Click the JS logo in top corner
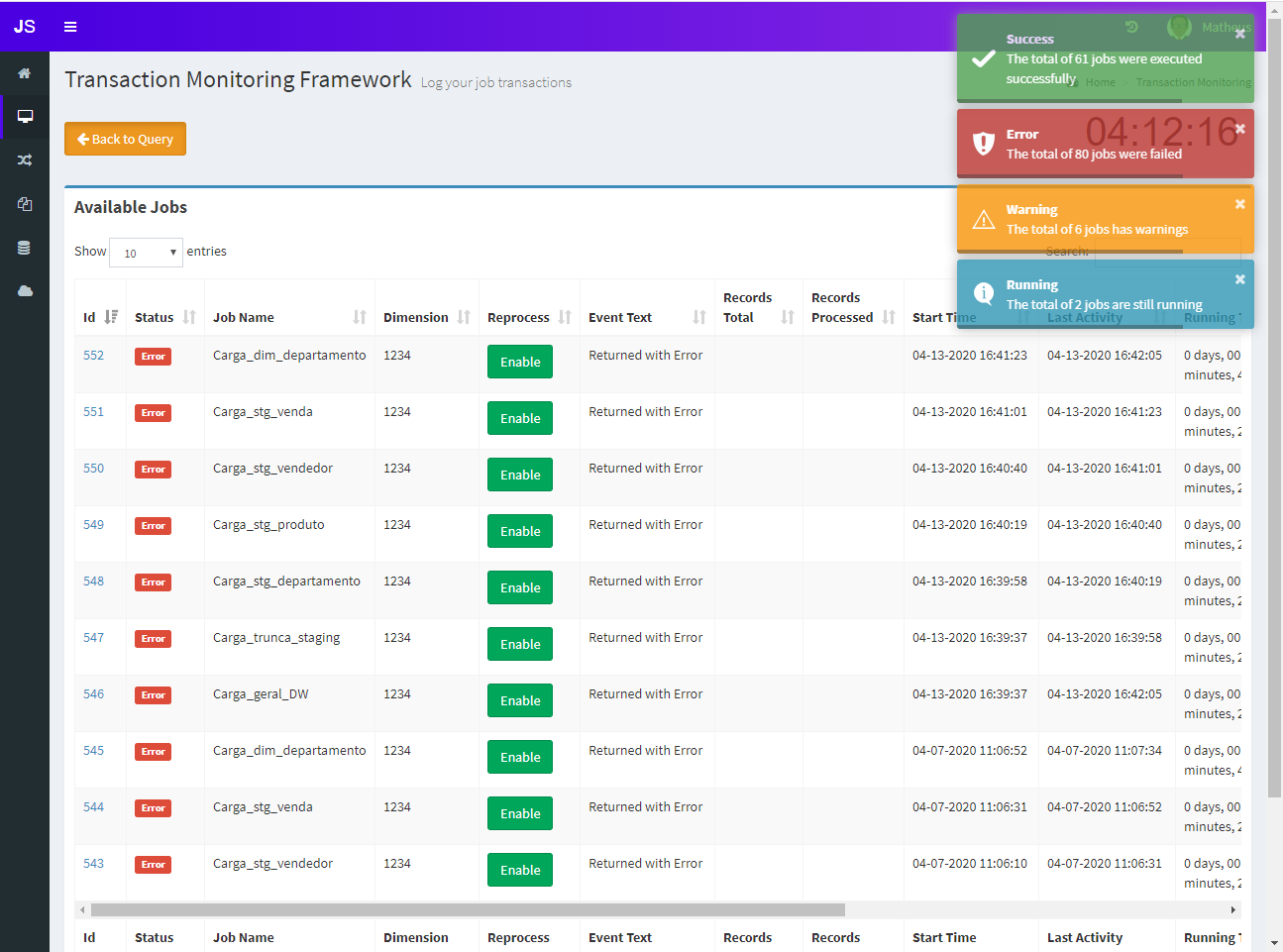 tap(25, 27)
